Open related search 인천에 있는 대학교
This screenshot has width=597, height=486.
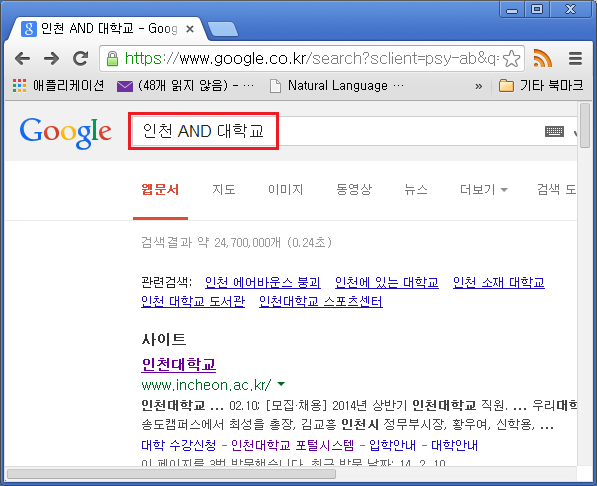coord(387,283)
